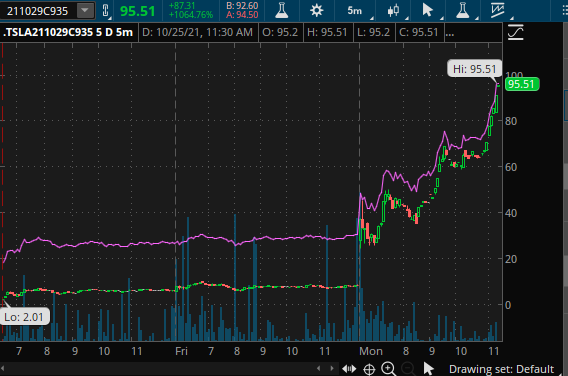Click the 40 label on price axis
Screen dimensions: 568x376
tap(511, 213)
